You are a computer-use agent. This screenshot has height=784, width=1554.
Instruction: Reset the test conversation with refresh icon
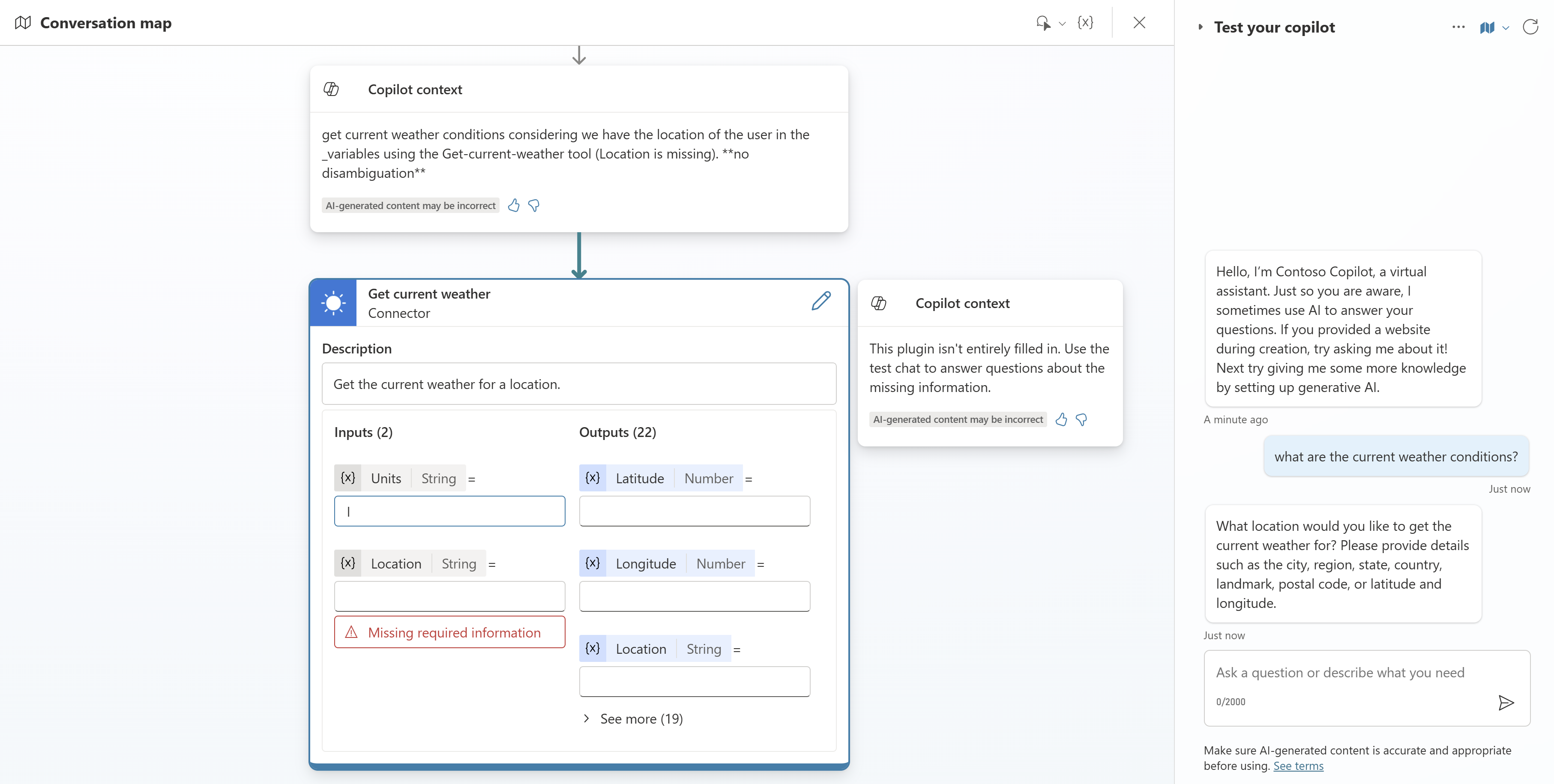click(1530, 27)
